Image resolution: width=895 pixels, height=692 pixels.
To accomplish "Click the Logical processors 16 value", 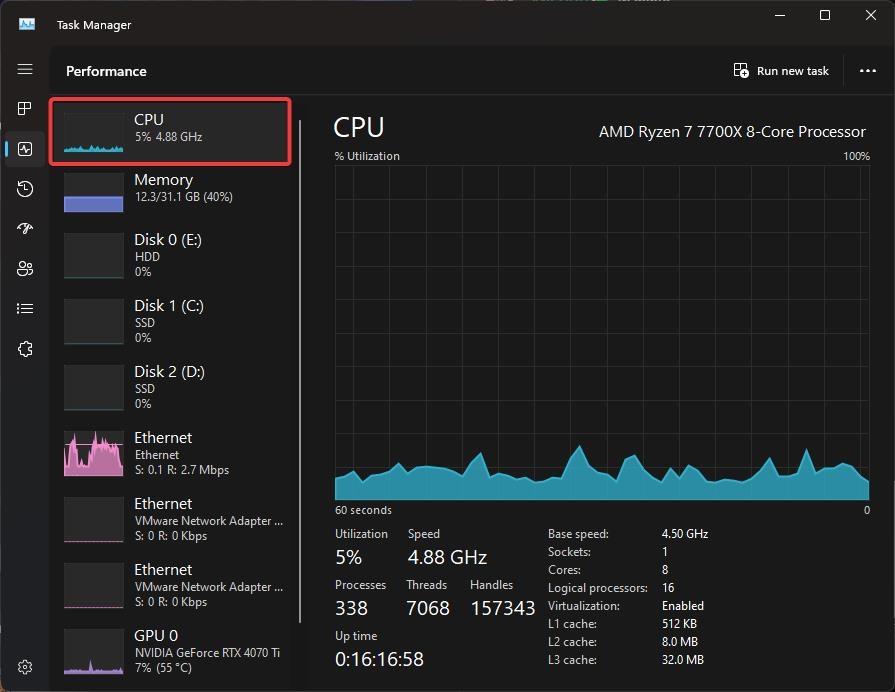I will tap(668, 588).
